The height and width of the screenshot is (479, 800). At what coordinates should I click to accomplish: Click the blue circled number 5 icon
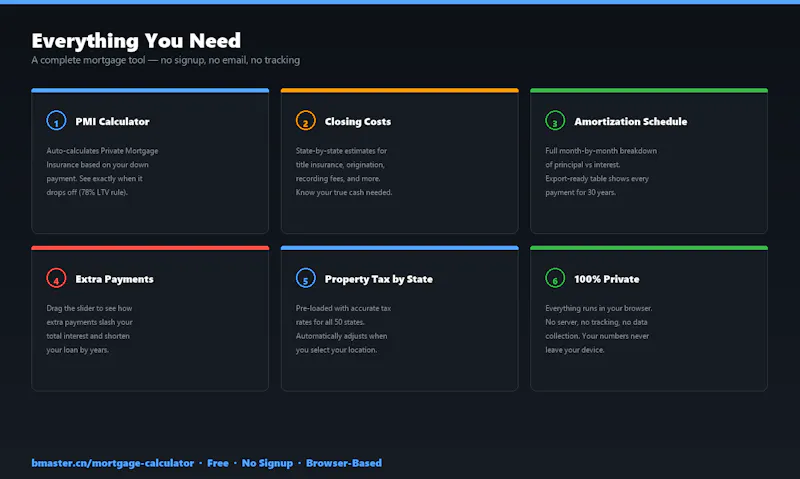(x=306, y=279)
